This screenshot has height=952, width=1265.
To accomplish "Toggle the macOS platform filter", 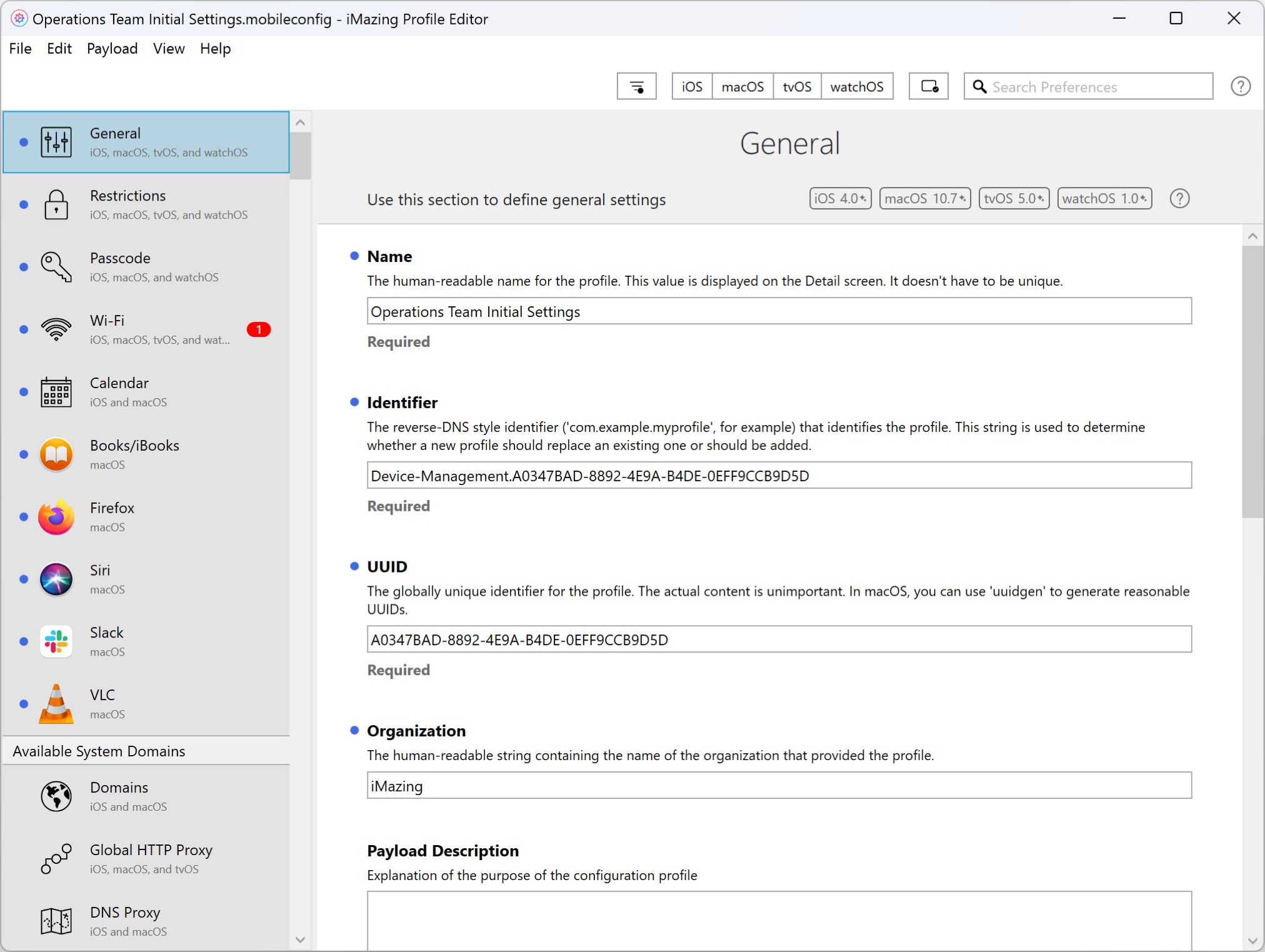I will click(x=742, y=87).
